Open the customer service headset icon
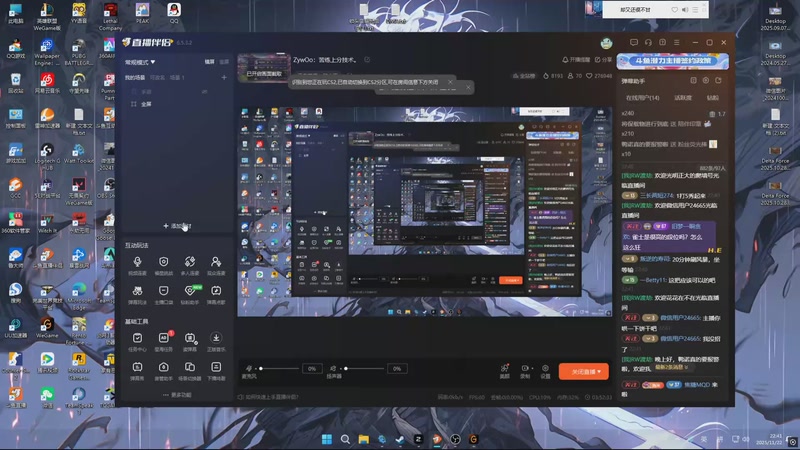Viewport: 800px width, 450px height. point(648,42)
